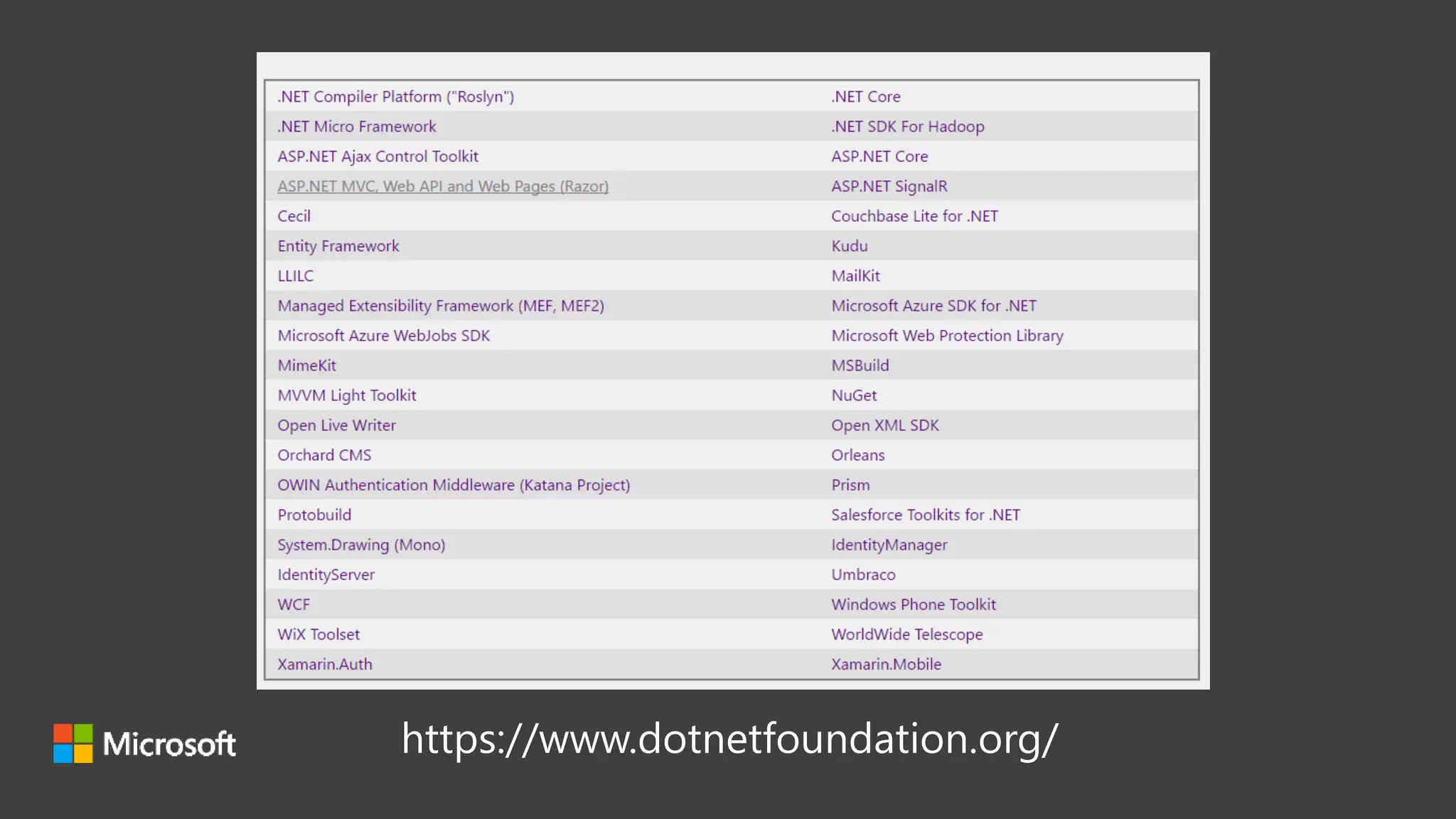Viewport: 1456px width, 819px height.
Task: Click the Open XML SDK link
Action: coord(885,425)
